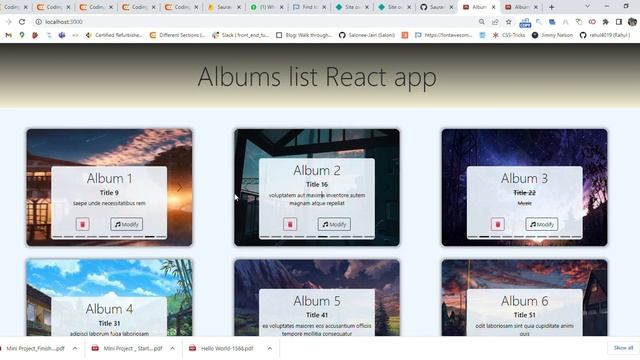Delete Album 1 with its trash icon
This screenshot has height=360, width=640.
click(x=82, y=224)
